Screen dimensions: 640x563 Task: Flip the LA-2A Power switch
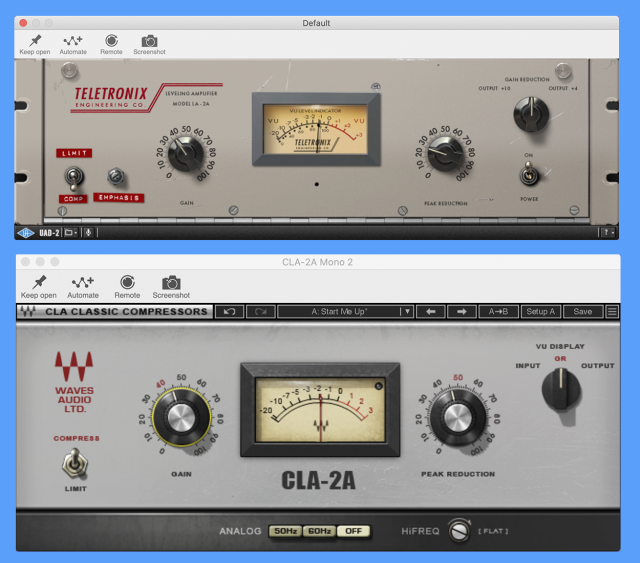pyautogui.click(x=529, y=174)
